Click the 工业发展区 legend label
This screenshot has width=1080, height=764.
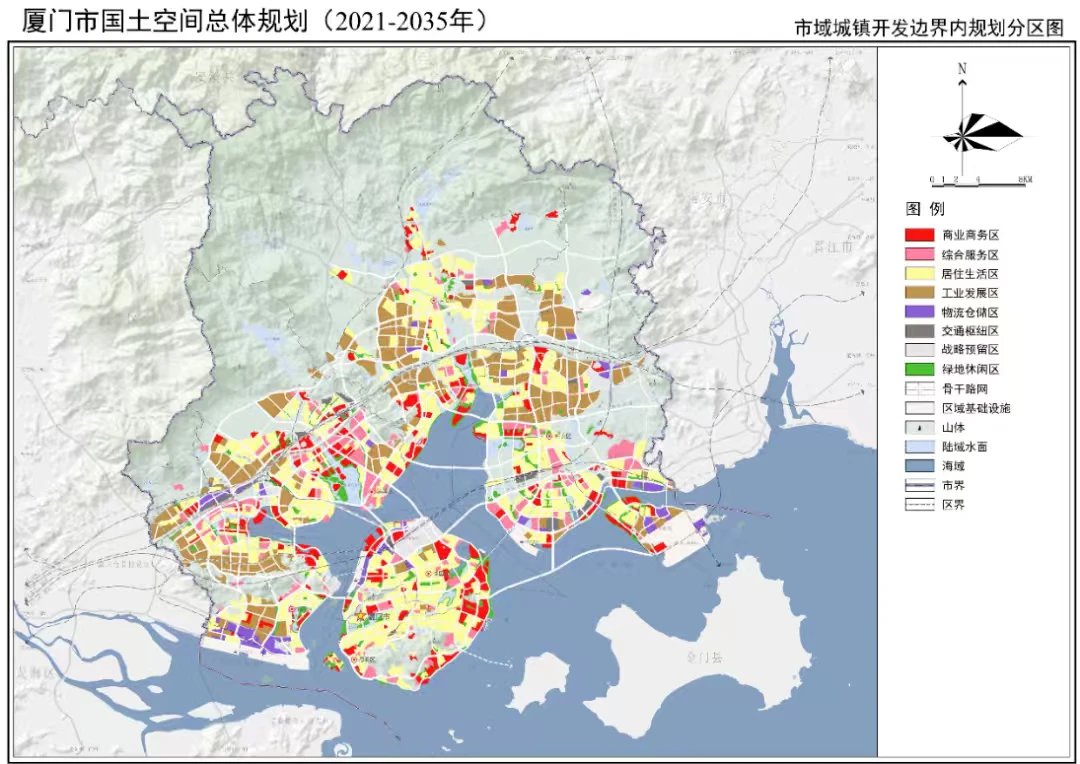[x=970, y=293]
